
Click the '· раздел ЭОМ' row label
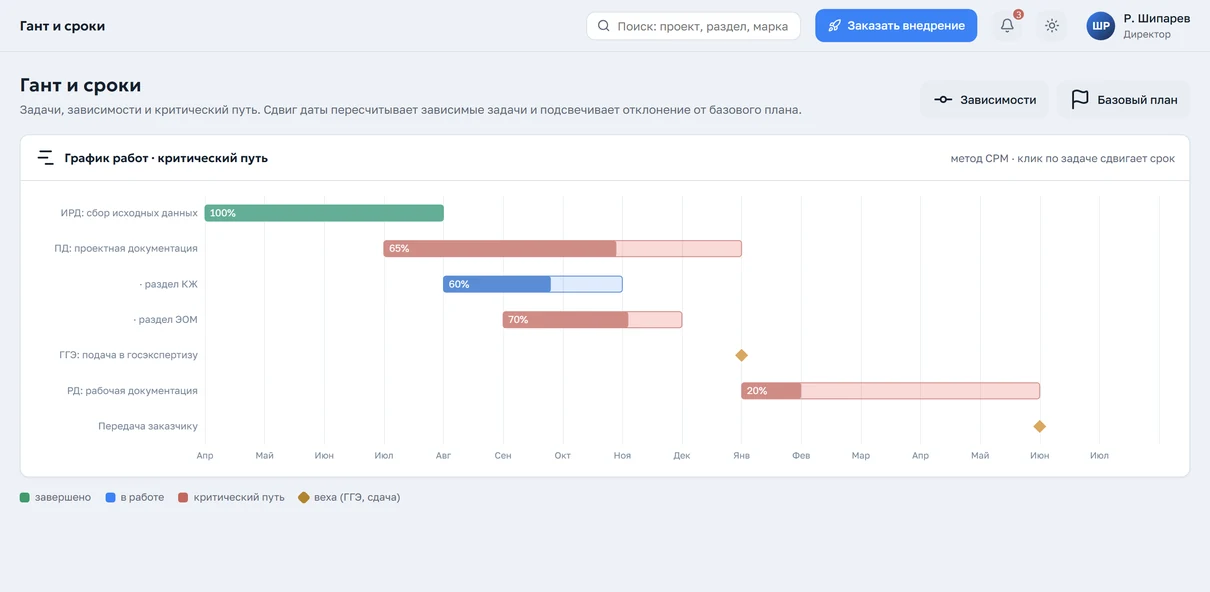coord(166,320)
